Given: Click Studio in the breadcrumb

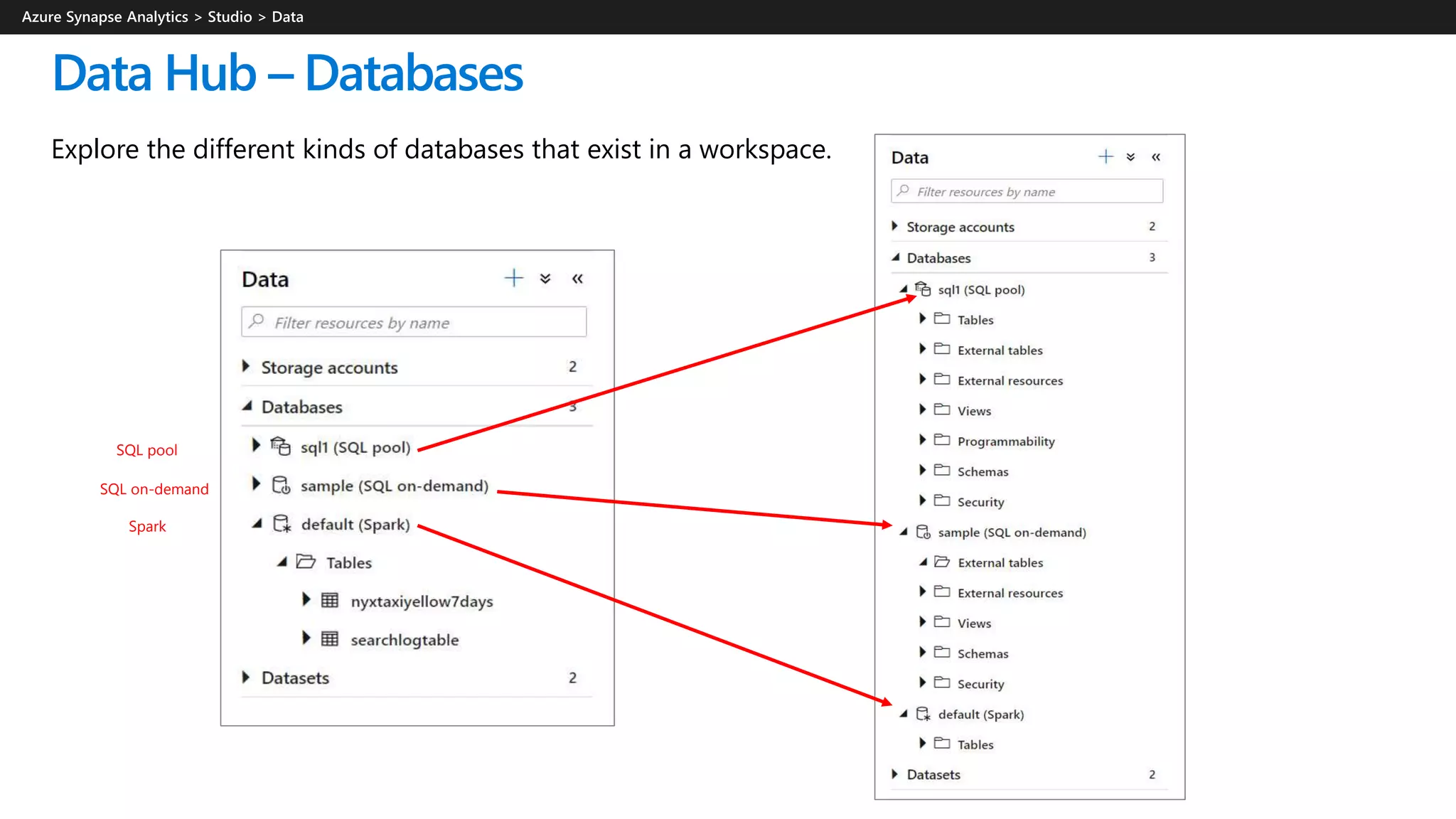Looking at the screenshot, I should tap(230, 16).
